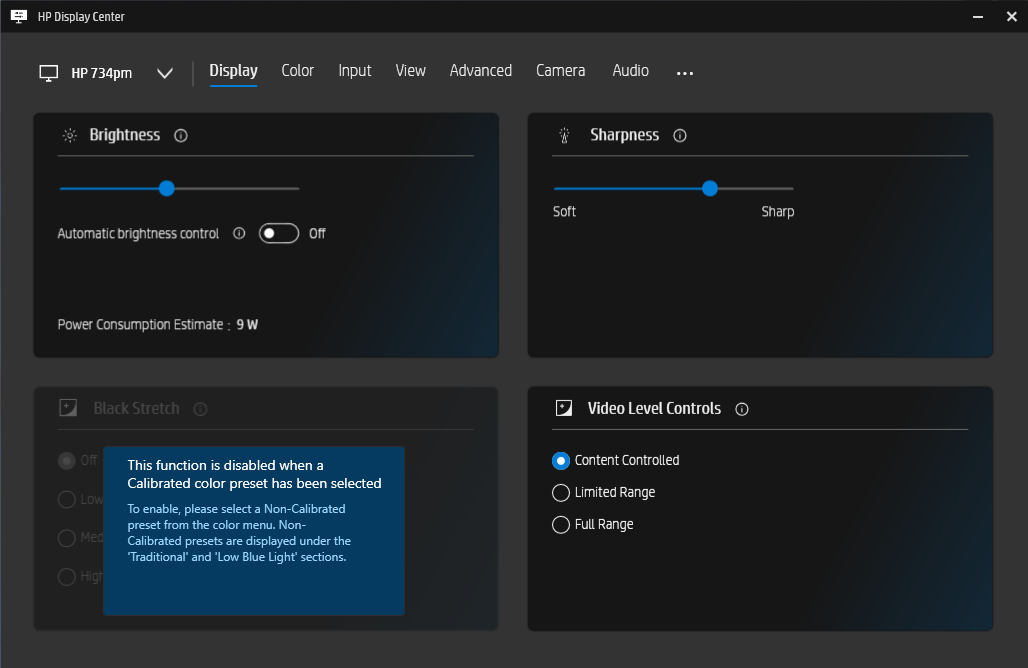Select the Black Stretch High radio button
This screenshot has height=668, width=1028.
click(x=67, y=577)
